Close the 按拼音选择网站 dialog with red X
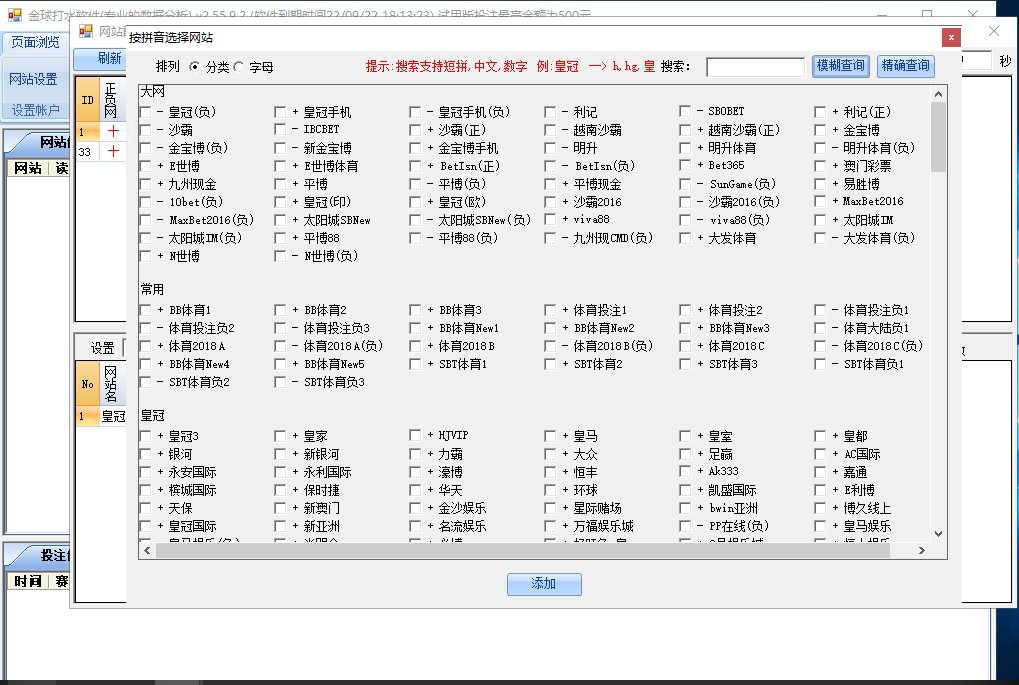Image resolution: width=1019 pixels, height=685 pixels. point(951,37)
